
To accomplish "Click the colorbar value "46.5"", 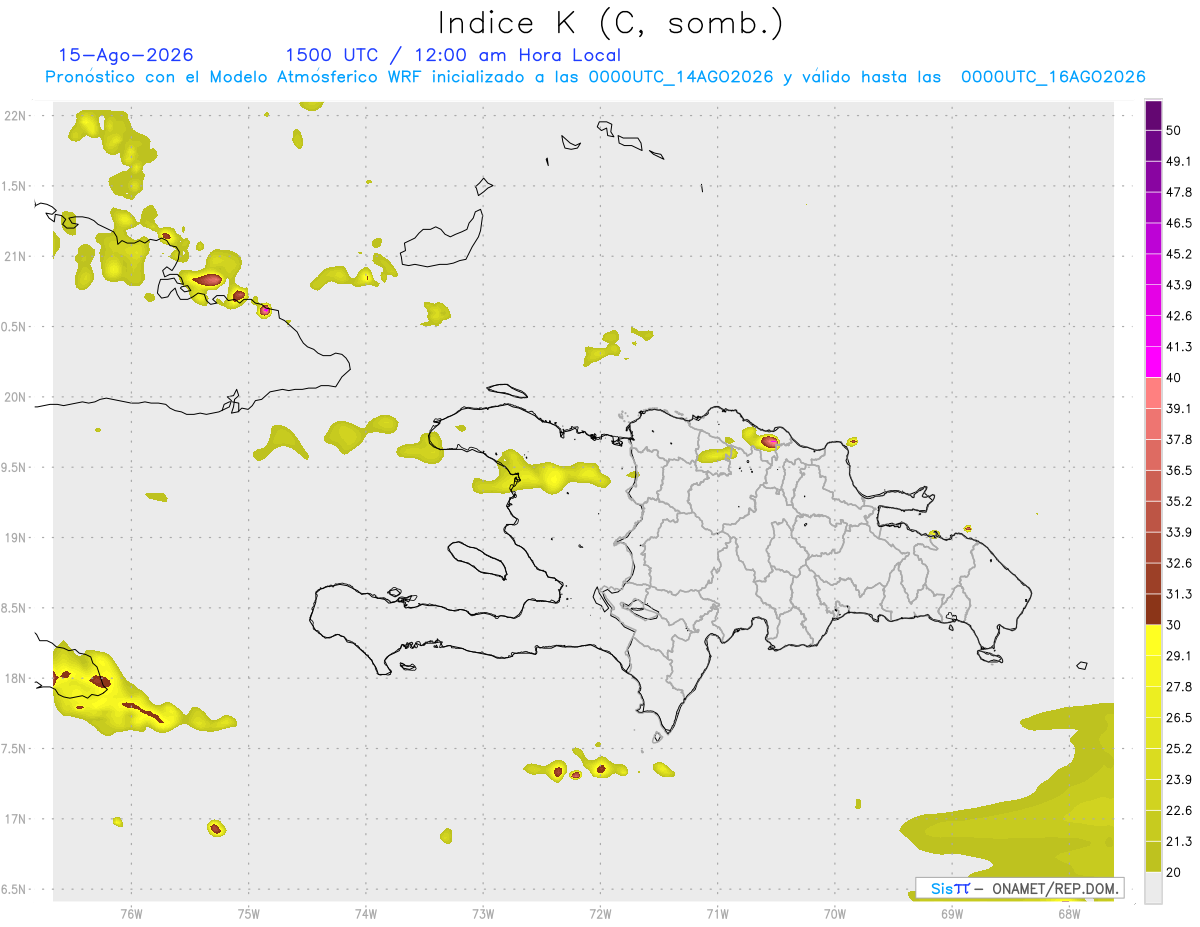I will point(1179,223).
